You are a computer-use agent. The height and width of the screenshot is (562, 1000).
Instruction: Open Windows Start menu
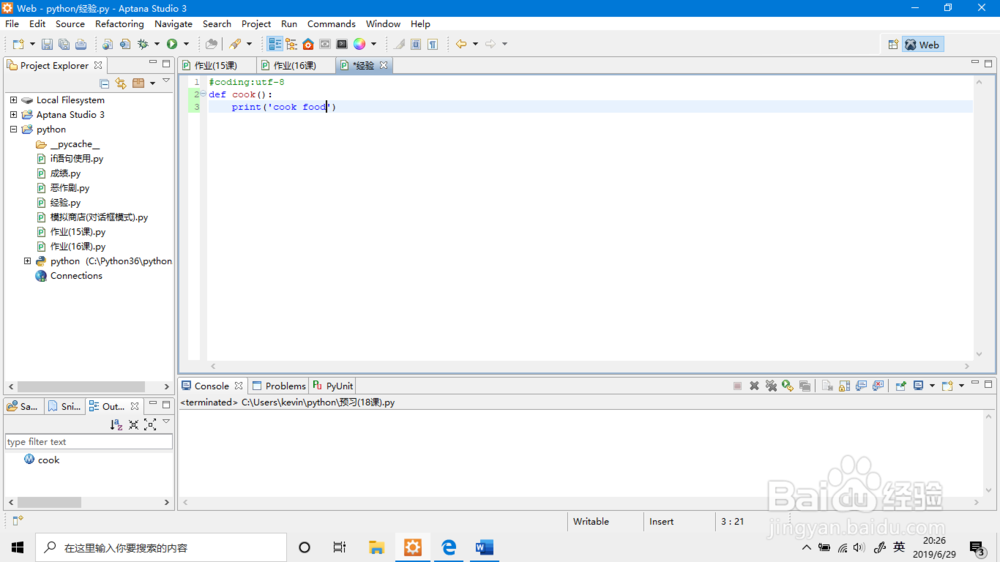[x=17, y=547]
